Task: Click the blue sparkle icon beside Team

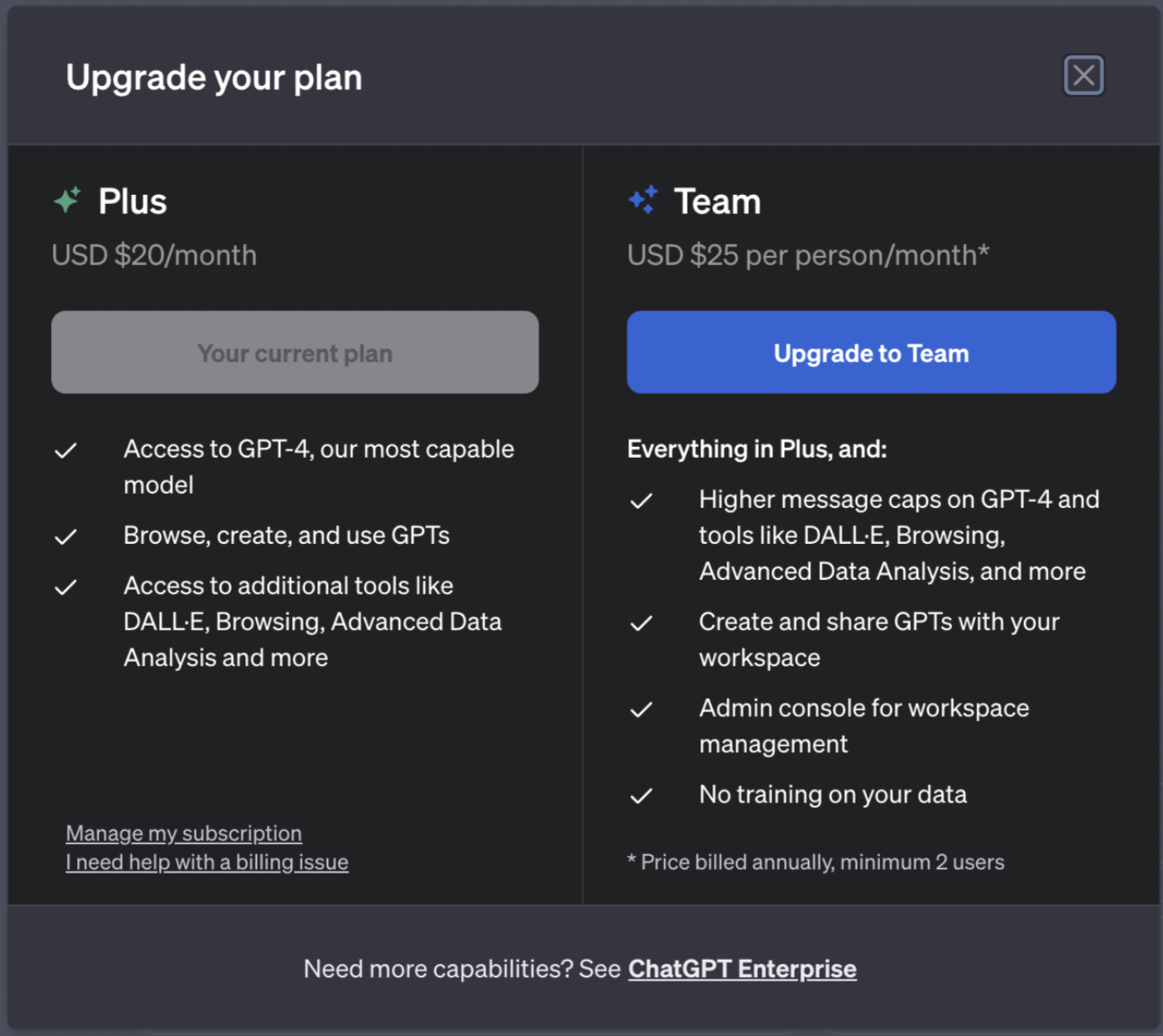Action: click(x=643, y=200)
